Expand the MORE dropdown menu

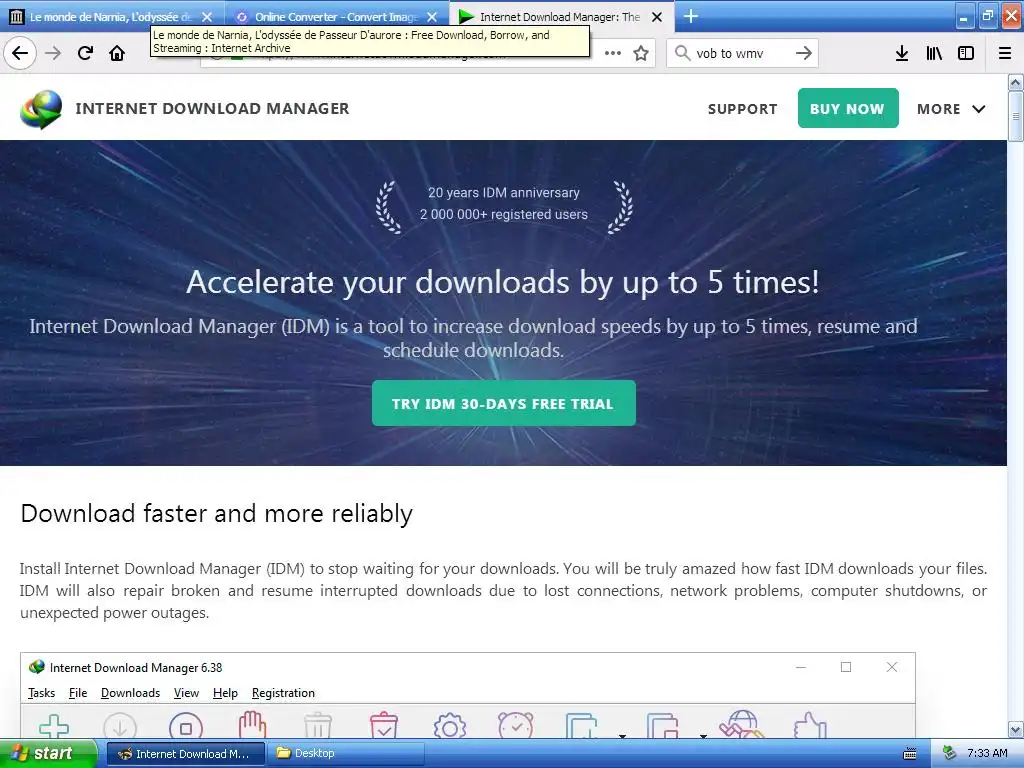point(951,109)
